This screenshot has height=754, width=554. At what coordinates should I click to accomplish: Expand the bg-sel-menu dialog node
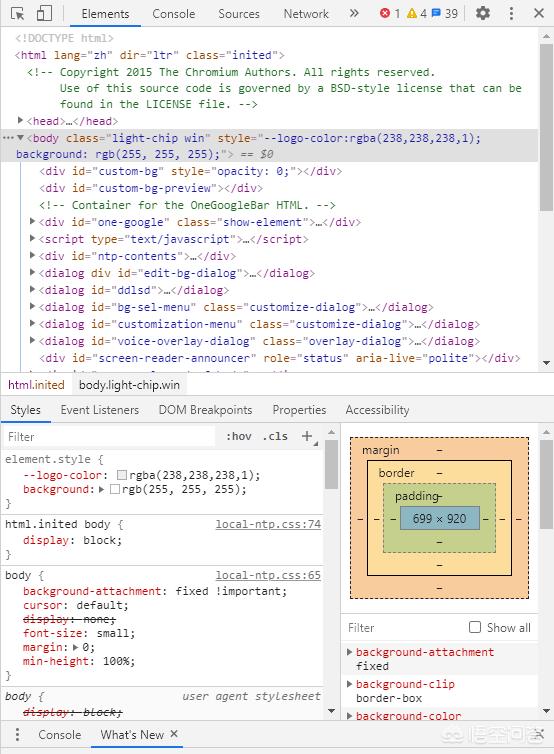(x=33, y=306)
